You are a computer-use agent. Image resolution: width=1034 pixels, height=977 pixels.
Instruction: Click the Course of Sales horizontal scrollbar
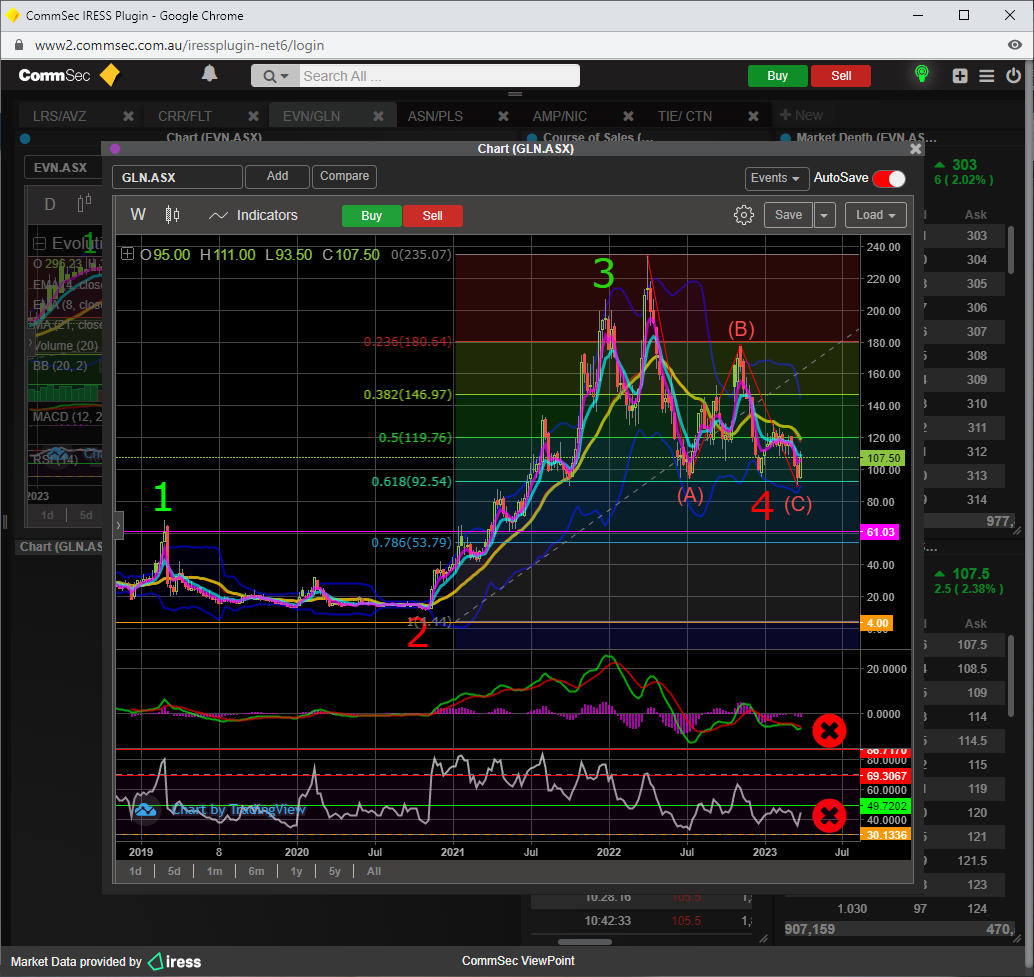tap(585, 942)
